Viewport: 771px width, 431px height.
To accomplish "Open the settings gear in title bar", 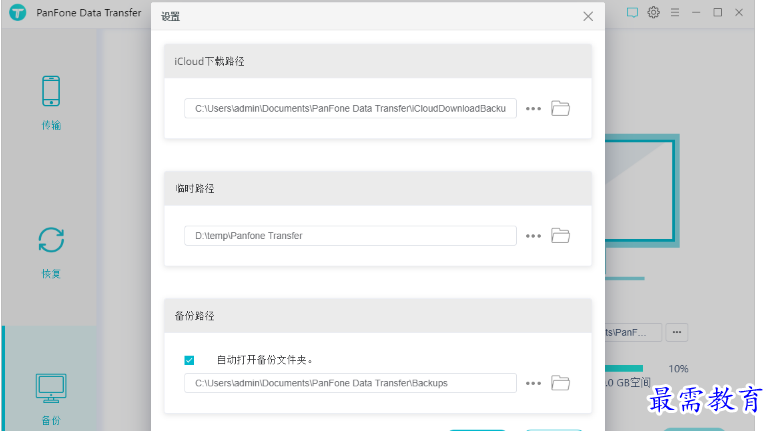I will 653,12.
